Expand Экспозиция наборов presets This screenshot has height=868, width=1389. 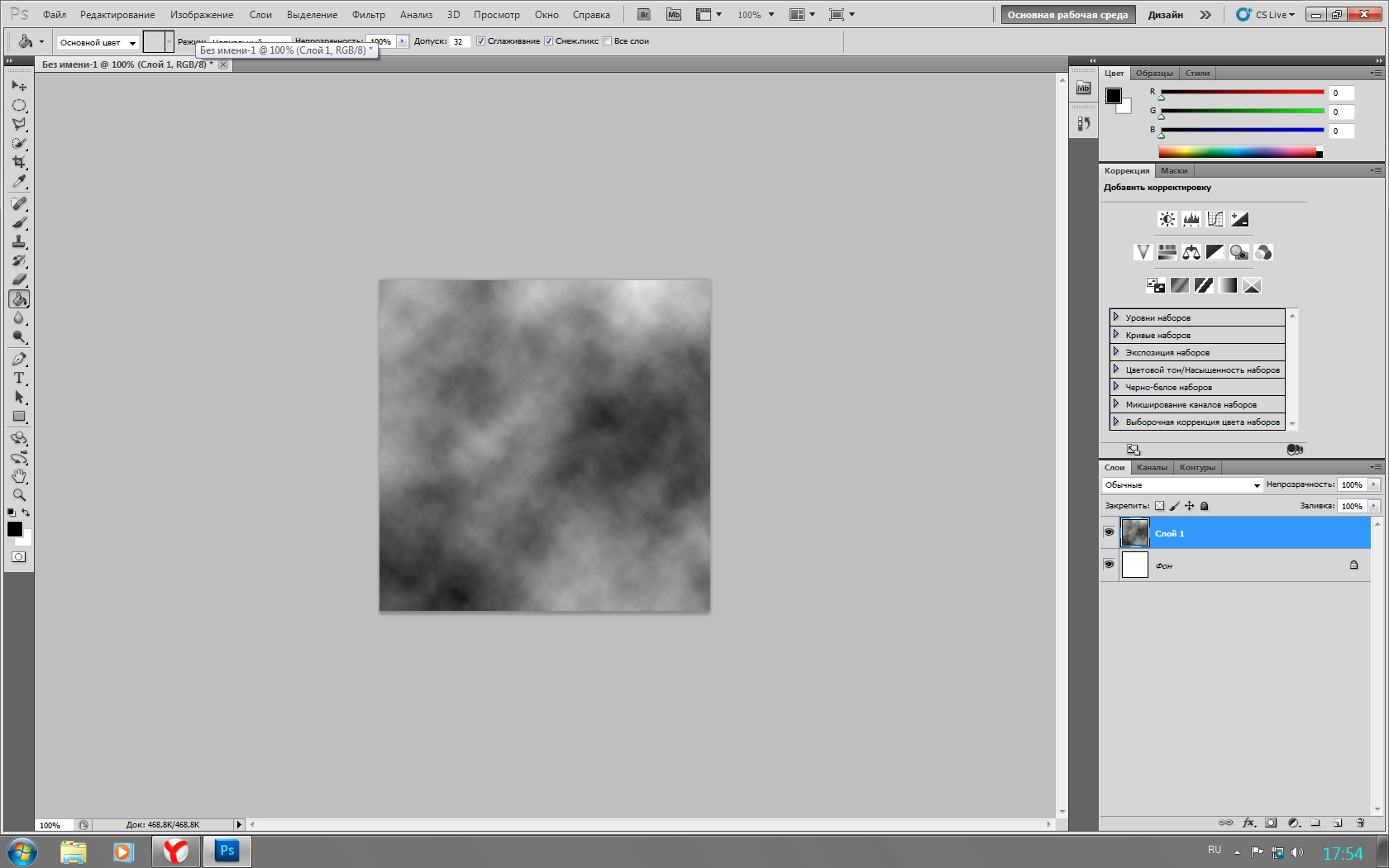(1115, 352)
